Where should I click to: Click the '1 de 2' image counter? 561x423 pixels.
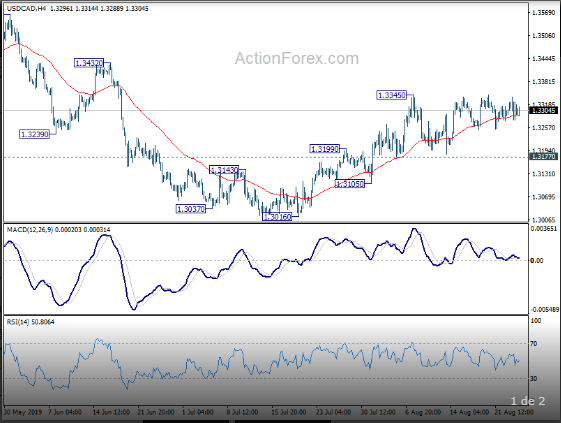tap(528, 401)
